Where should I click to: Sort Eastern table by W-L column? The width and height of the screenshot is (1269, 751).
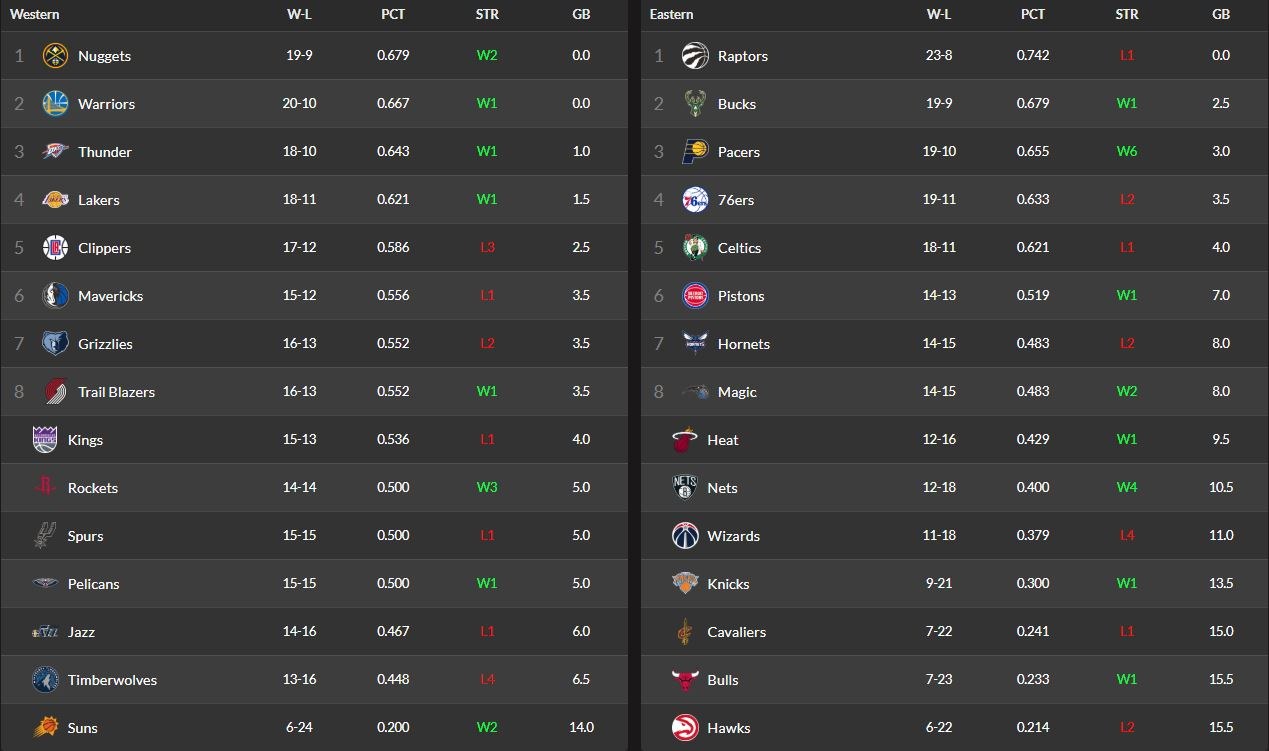point(939,15)
